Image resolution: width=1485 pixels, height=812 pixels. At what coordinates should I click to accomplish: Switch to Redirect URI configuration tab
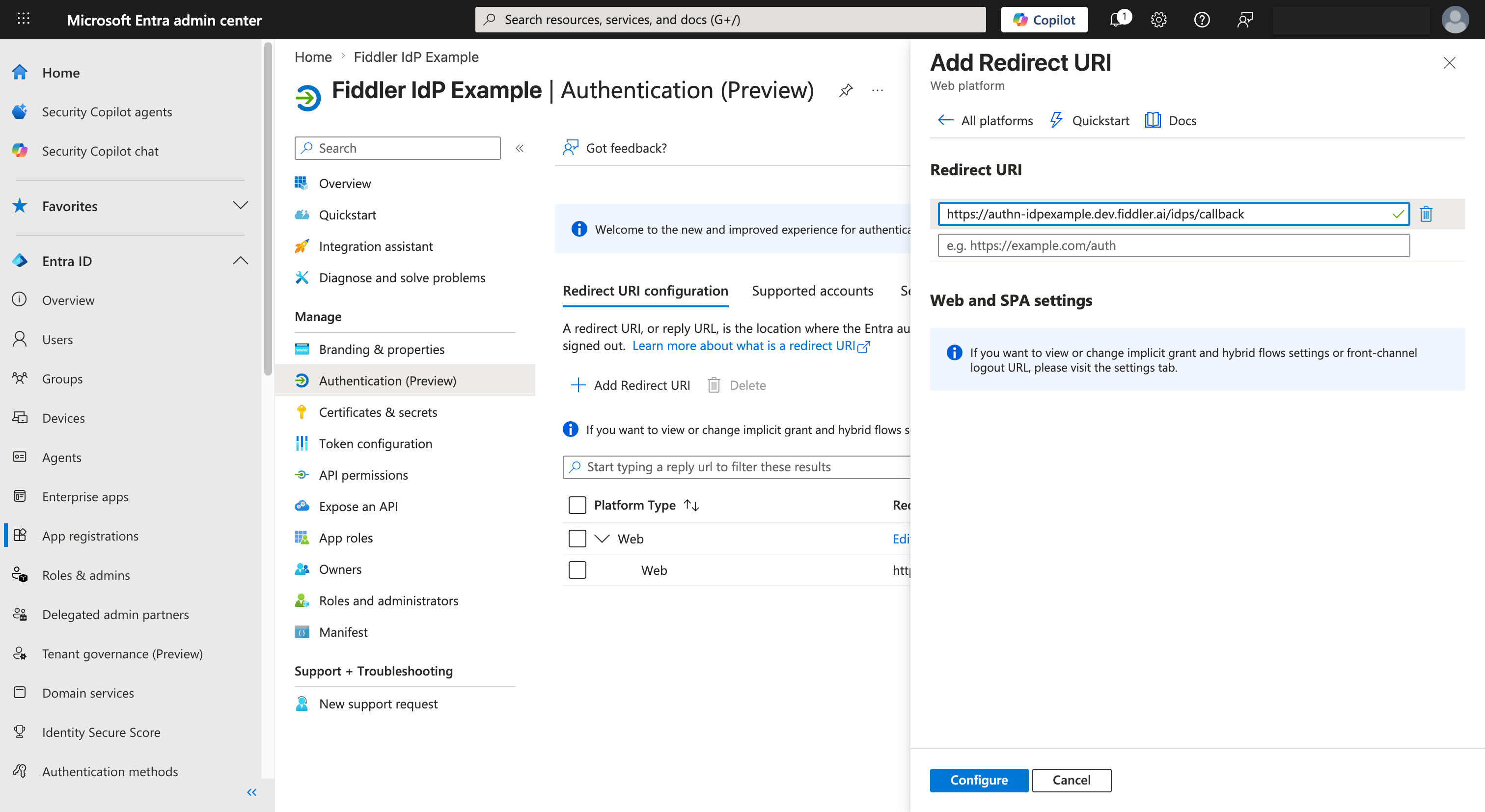(x=645, y=291)
